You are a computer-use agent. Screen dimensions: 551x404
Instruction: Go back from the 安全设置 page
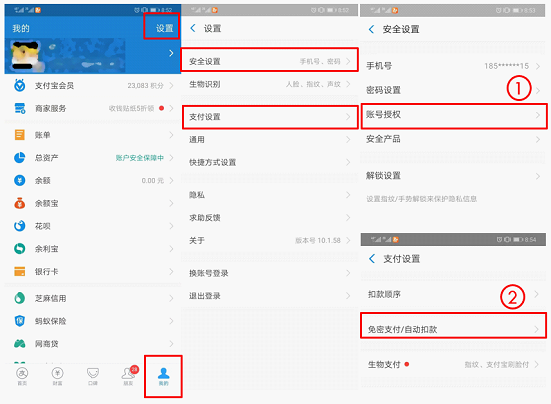tap(371, 29)
